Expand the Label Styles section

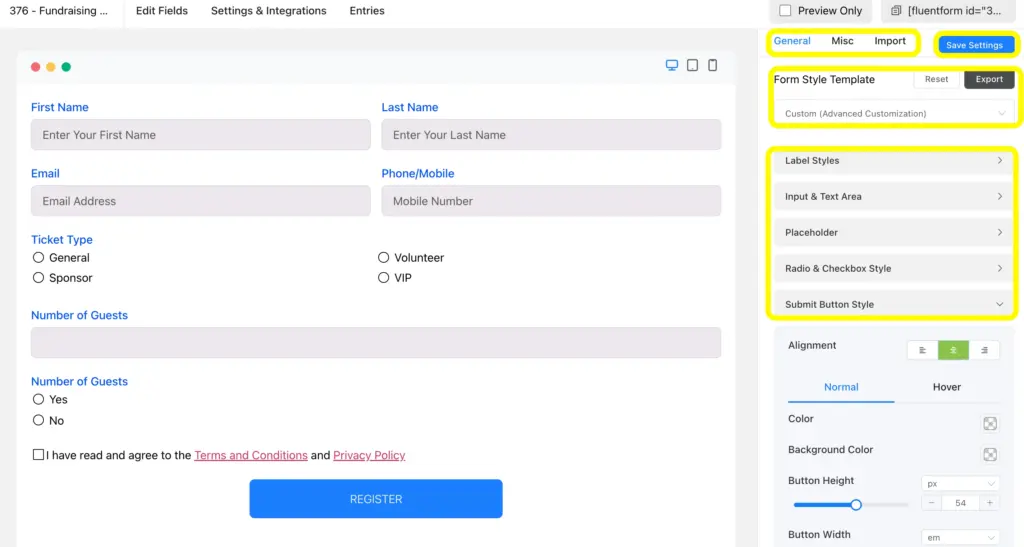click(893, 161)
